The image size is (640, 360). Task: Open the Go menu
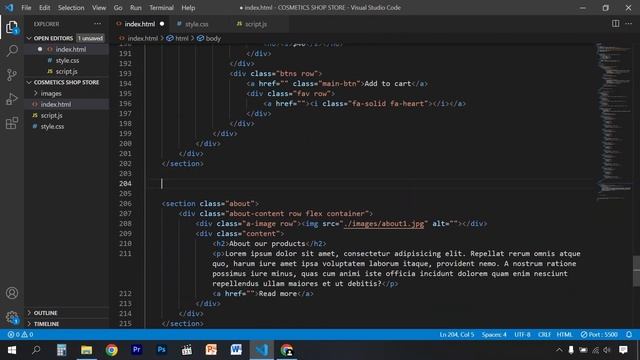(118, 7)
